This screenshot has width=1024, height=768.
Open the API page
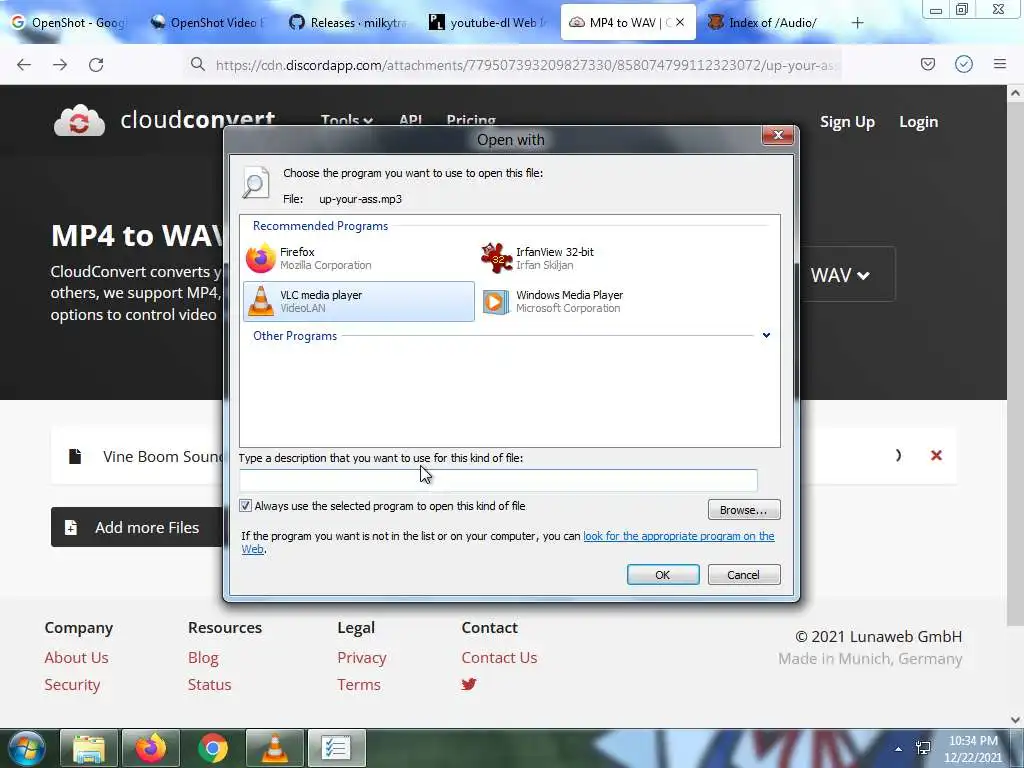click(x=411, y=121)
